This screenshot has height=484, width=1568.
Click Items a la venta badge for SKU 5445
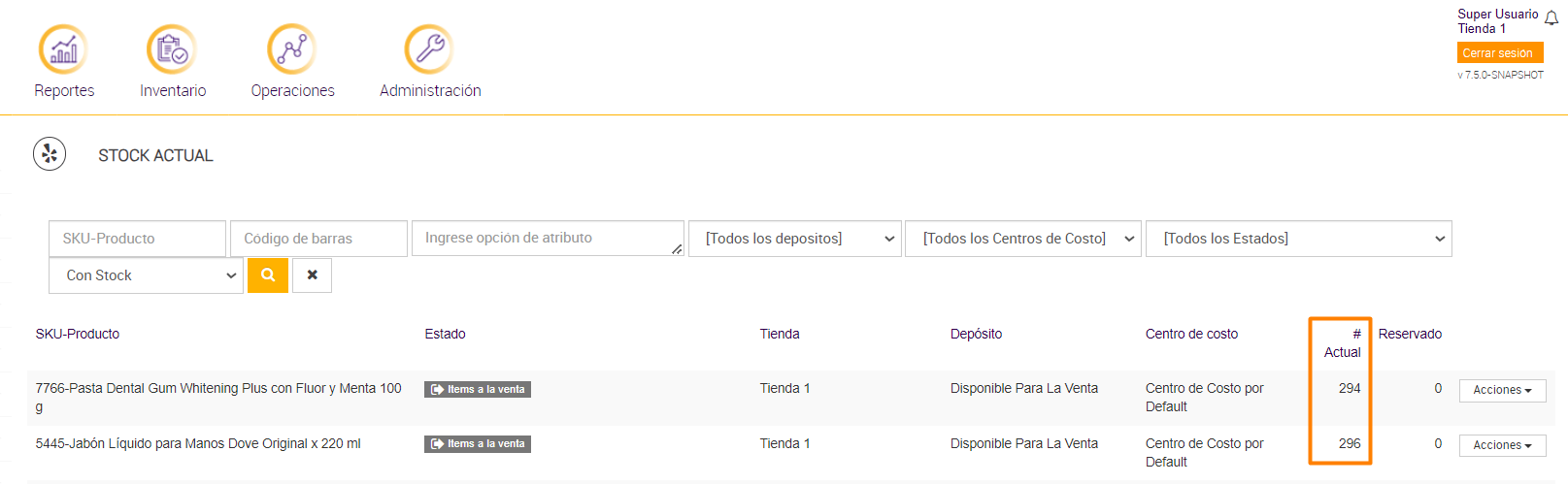click(x=478, y=444)
